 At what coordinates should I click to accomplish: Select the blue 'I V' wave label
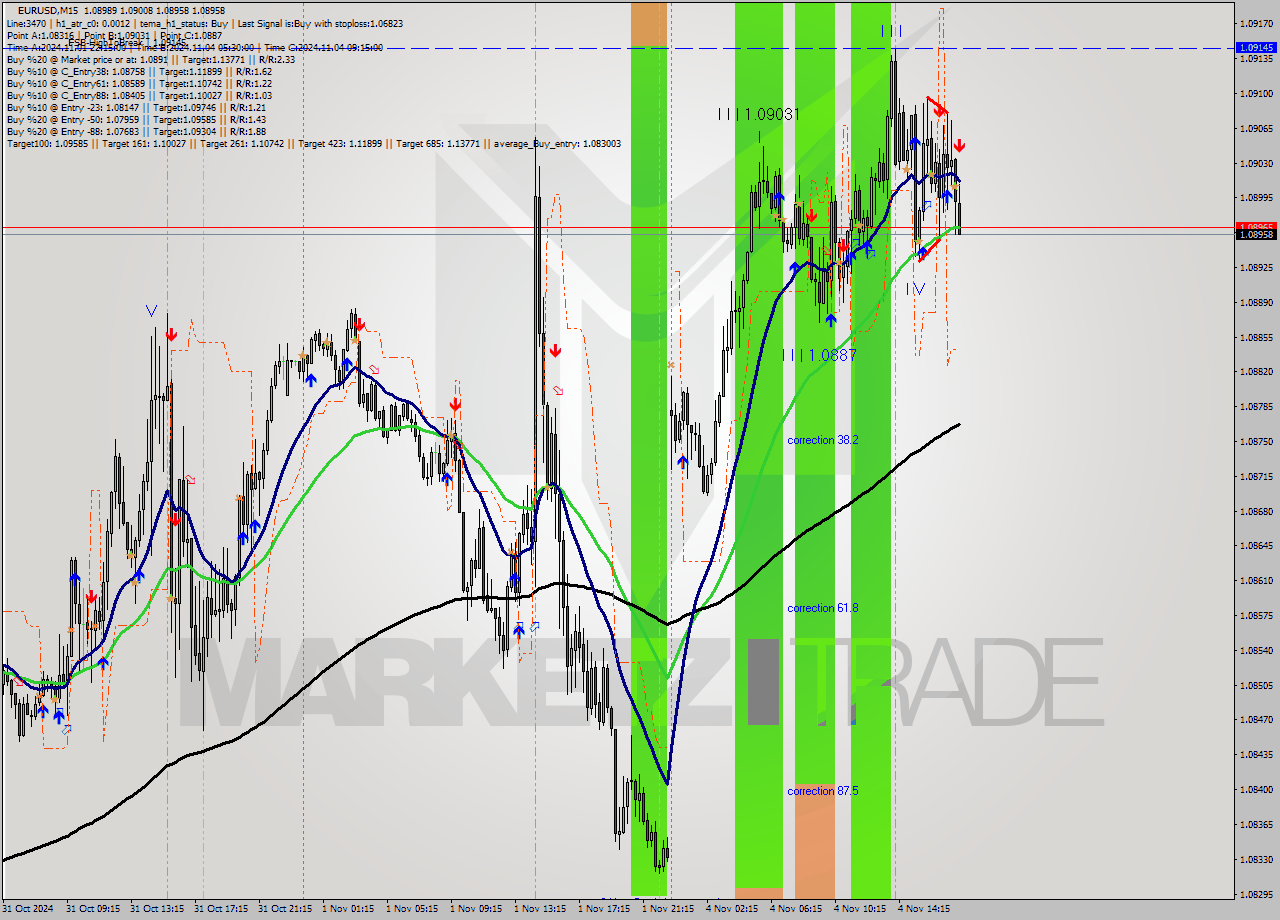915,289
